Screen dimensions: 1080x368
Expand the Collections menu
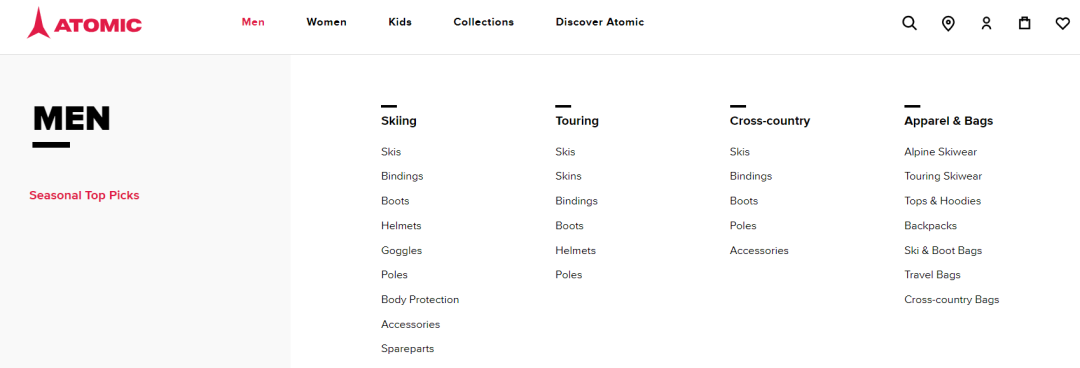click(484, 22)
